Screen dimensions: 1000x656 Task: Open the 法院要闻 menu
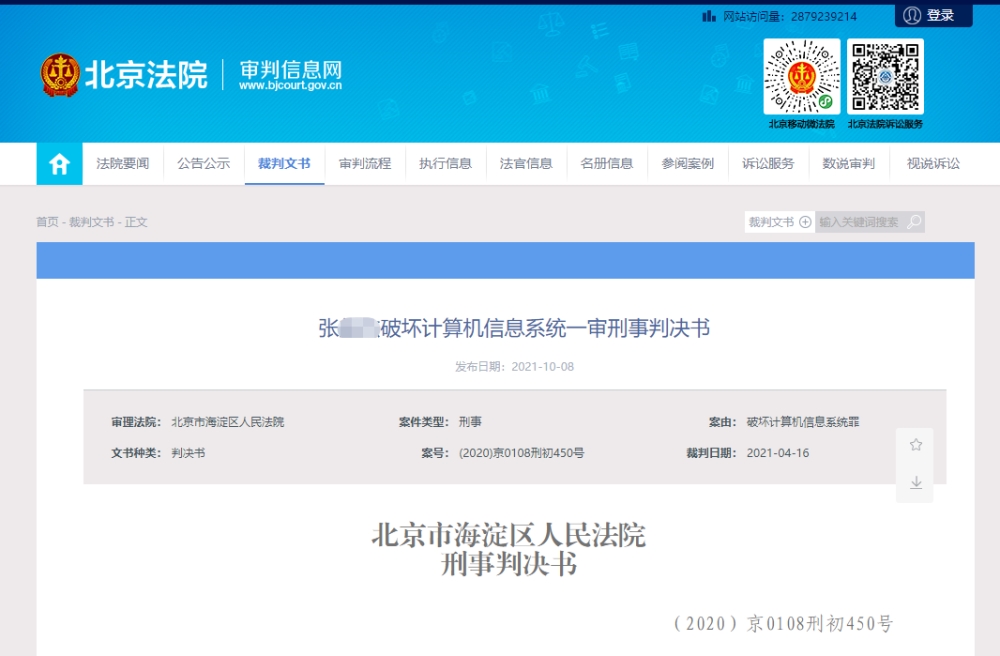[122, 164]
